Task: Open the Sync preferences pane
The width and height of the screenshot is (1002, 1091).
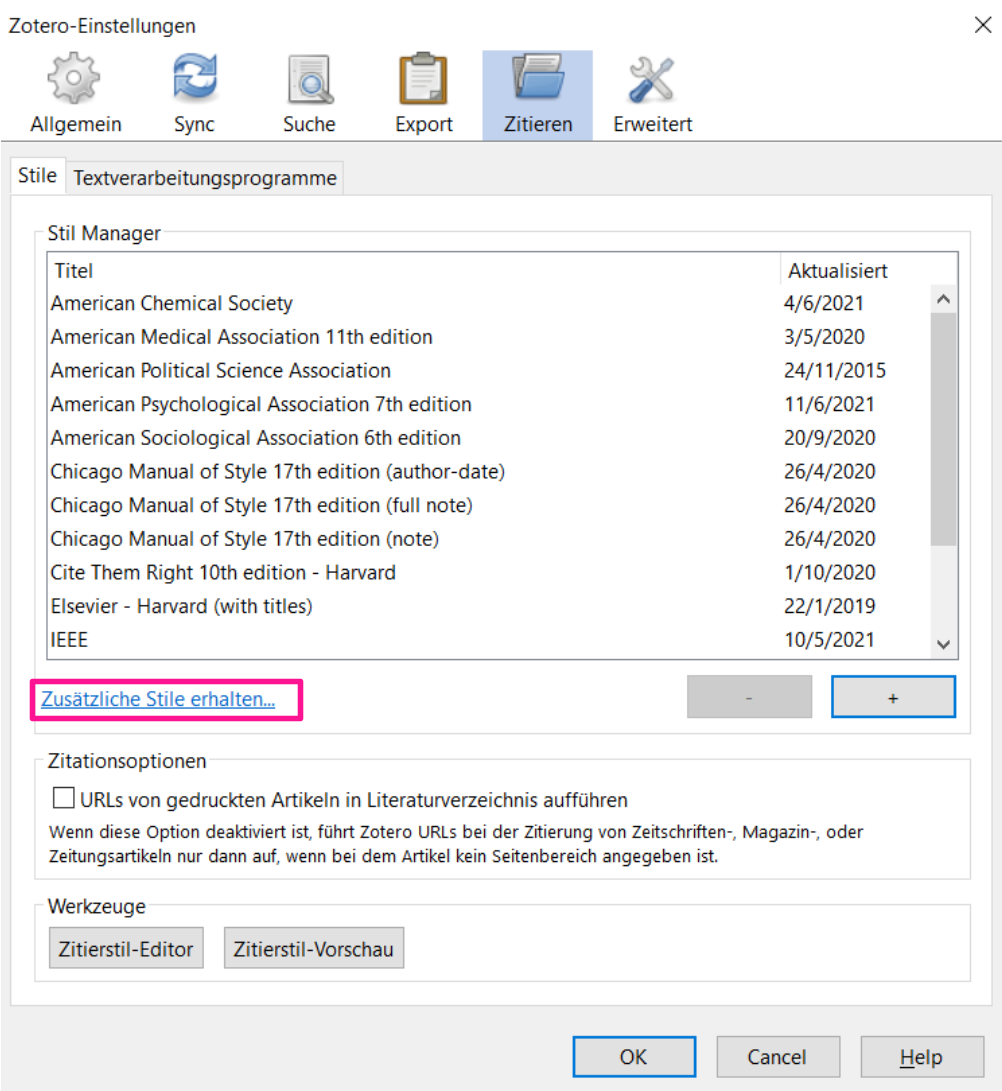Action: pos(194,95)
